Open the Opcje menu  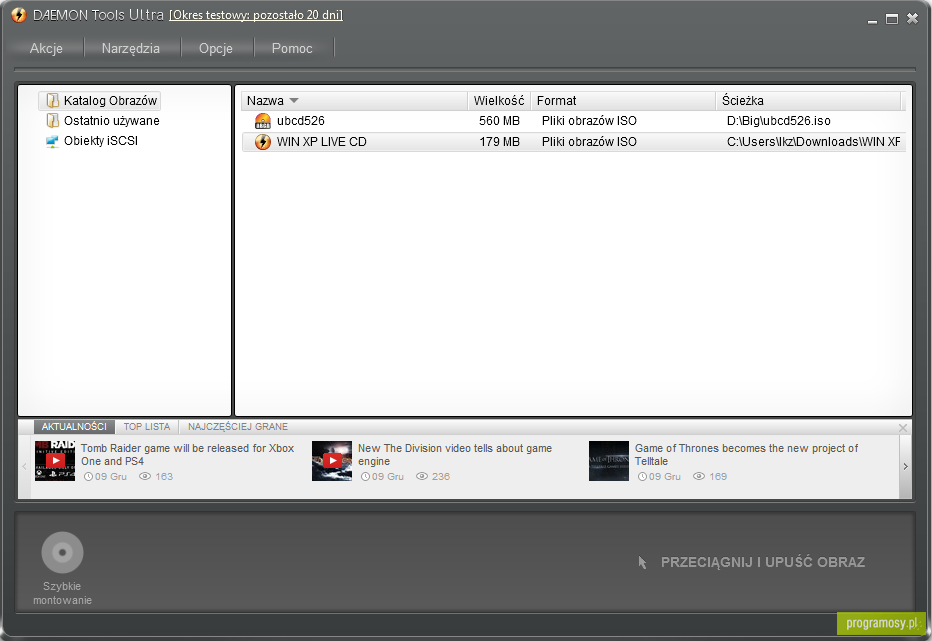pos(216,48)
